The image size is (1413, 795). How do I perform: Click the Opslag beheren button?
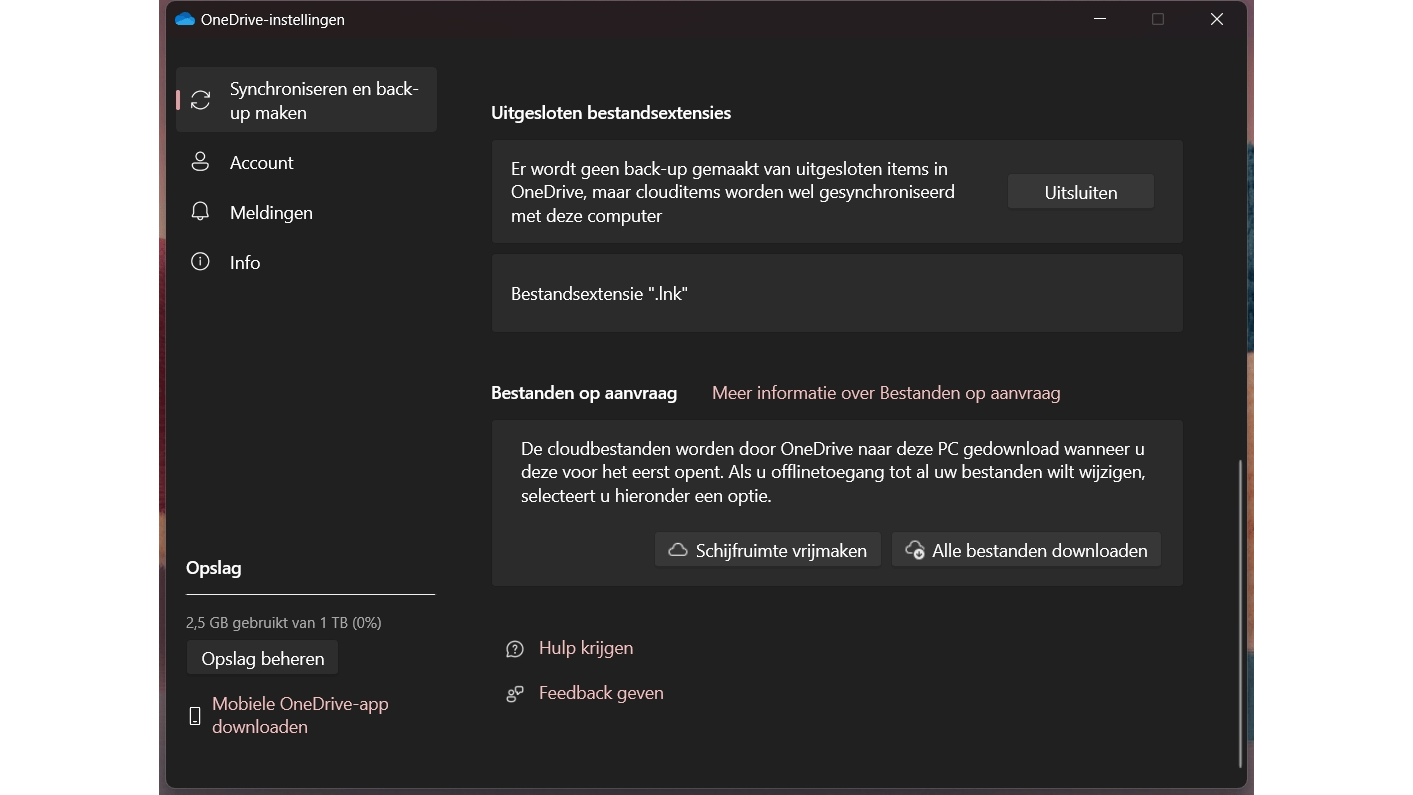[x=262, y=658]
